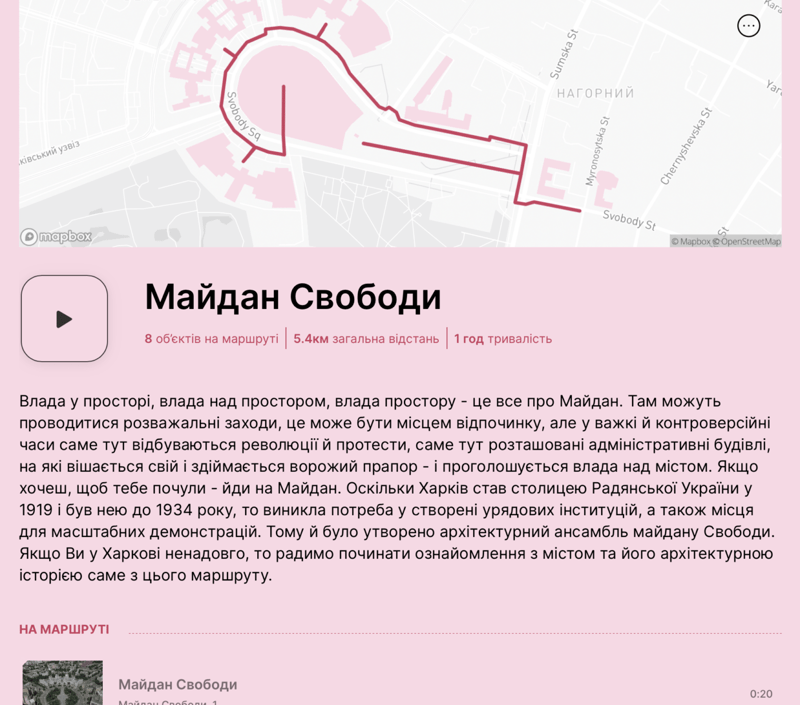Screen dimensions: 800x705
Task: Open the OpenStreetMap attribution link
Action: tap(749, 241)
